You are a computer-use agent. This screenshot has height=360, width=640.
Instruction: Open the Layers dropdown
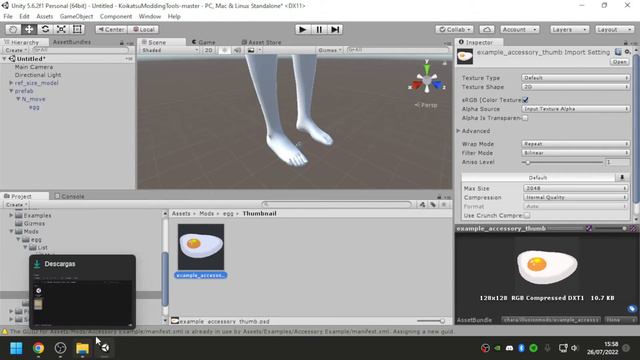(569, 29)
